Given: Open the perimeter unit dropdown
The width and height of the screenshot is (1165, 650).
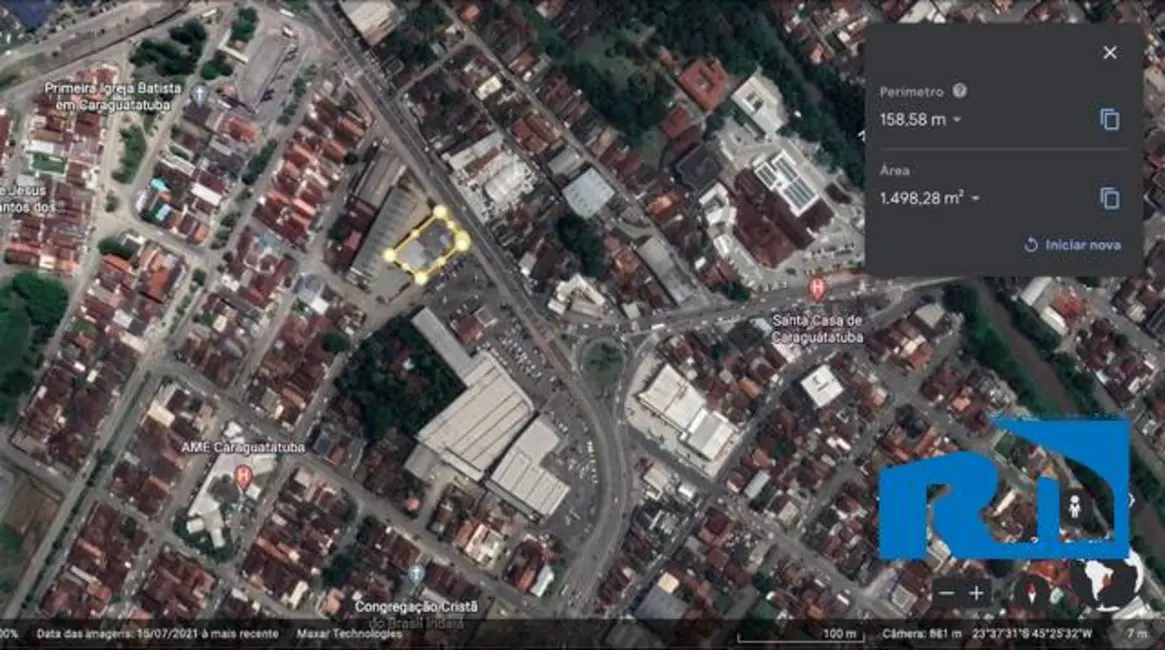Looking at the screenshot, I should [x=957, y=120].
